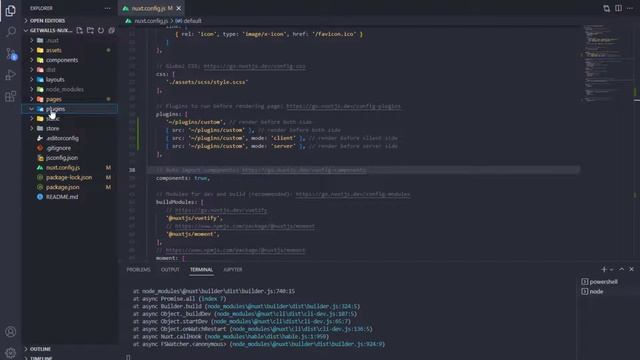Close the nuxt.config.js editor tab

pos(179,8)
